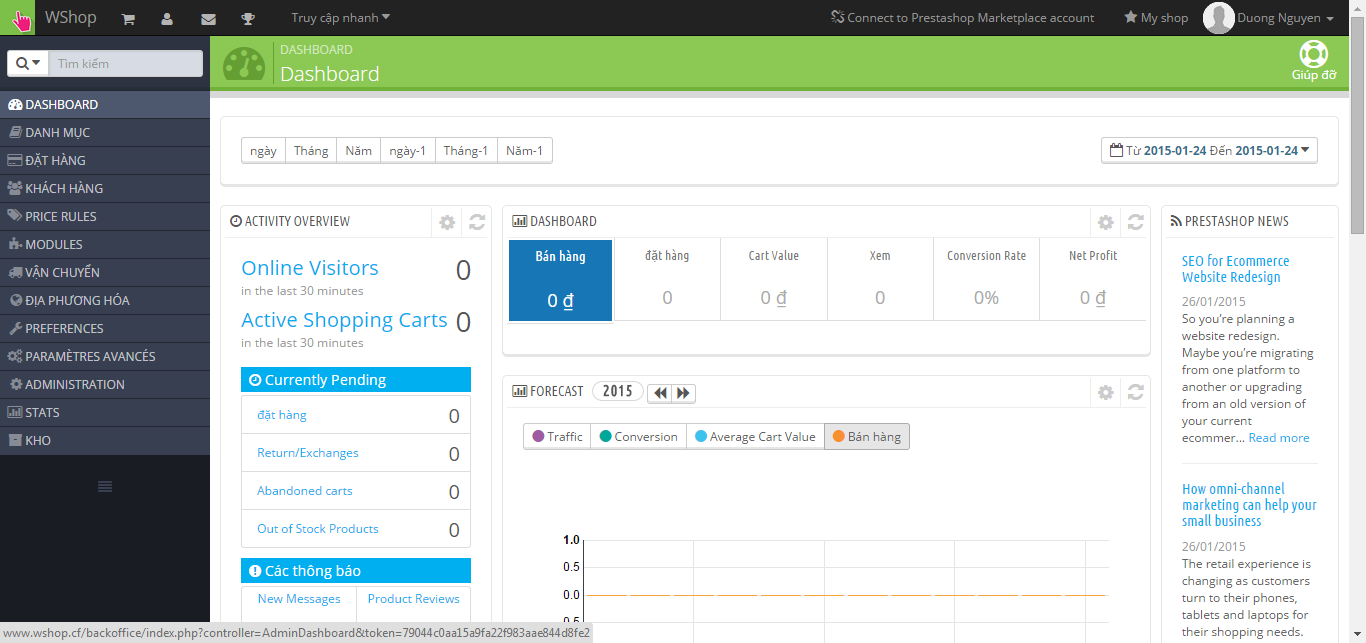Open the search type magnifier dropdown
Screen dimensions: 1366x643
28,63
